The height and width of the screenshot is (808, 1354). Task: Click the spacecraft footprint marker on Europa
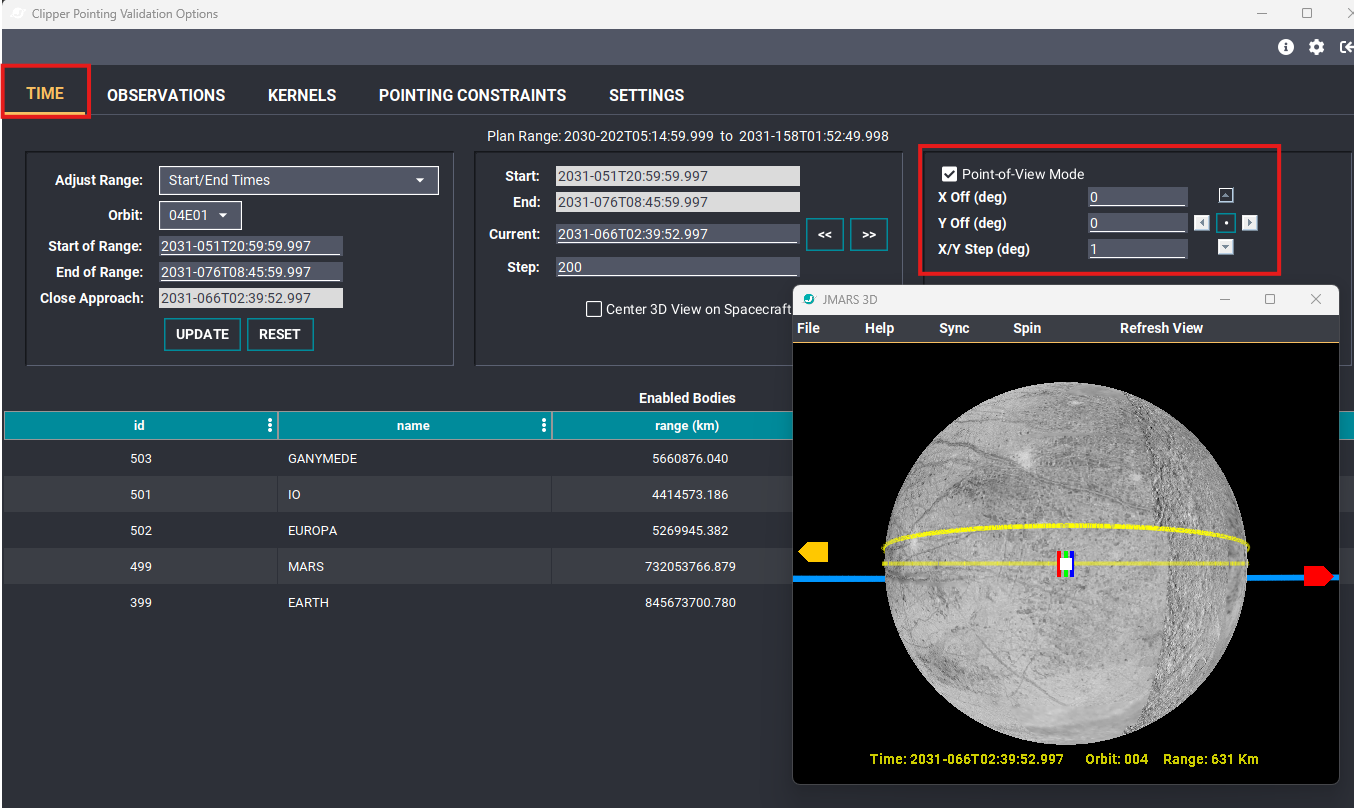1066,564
